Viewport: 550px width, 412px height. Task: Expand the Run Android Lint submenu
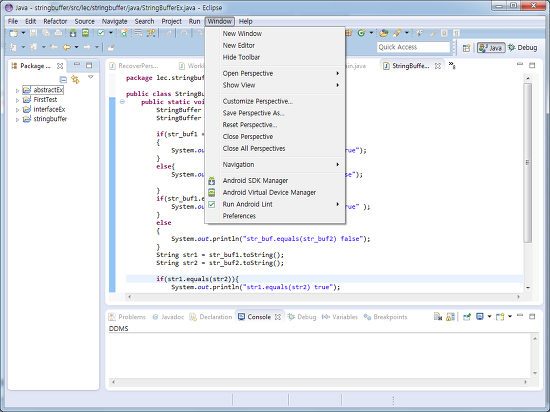(x=275, y=204)
